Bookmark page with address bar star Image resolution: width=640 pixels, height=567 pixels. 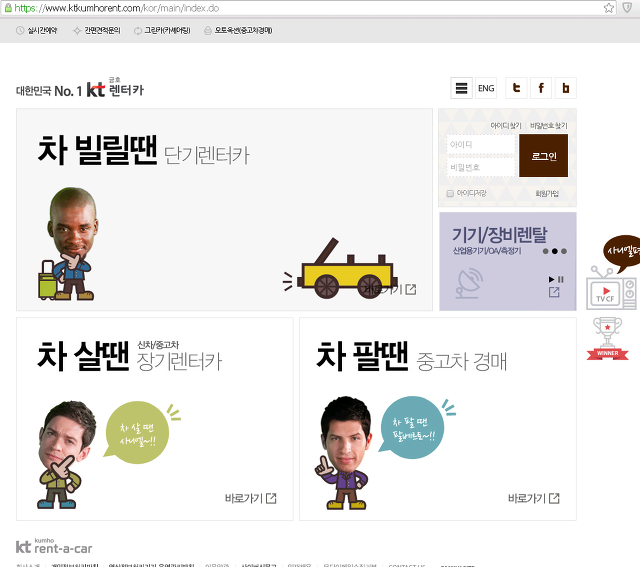point(609,8)
